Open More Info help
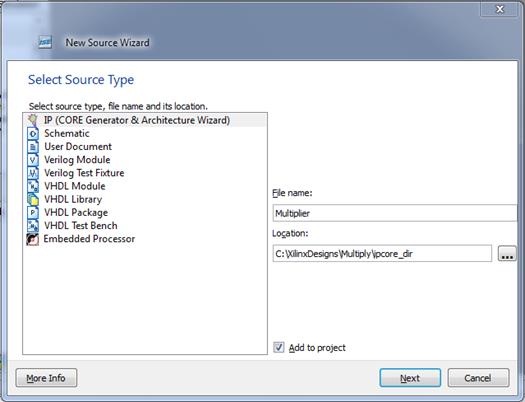Screen dimensions: 525x402 (46, 378)
